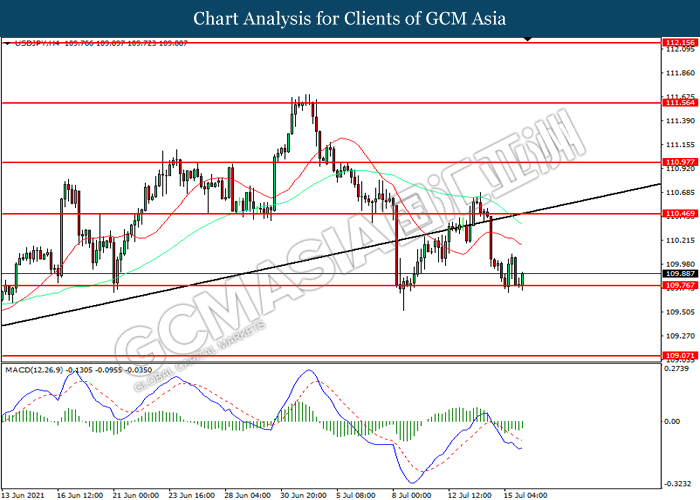The width and height of the screenshot is (700, 500).
Task: Click the 110.685 price scale value
Action: tap(680, 192)
